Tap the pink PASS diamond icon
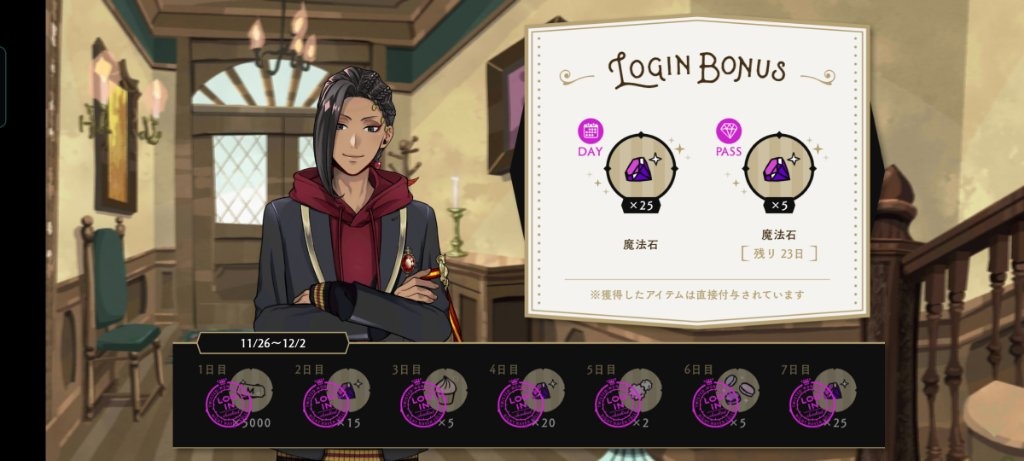This screenshot has height=461, width=1024. (728, 131)
